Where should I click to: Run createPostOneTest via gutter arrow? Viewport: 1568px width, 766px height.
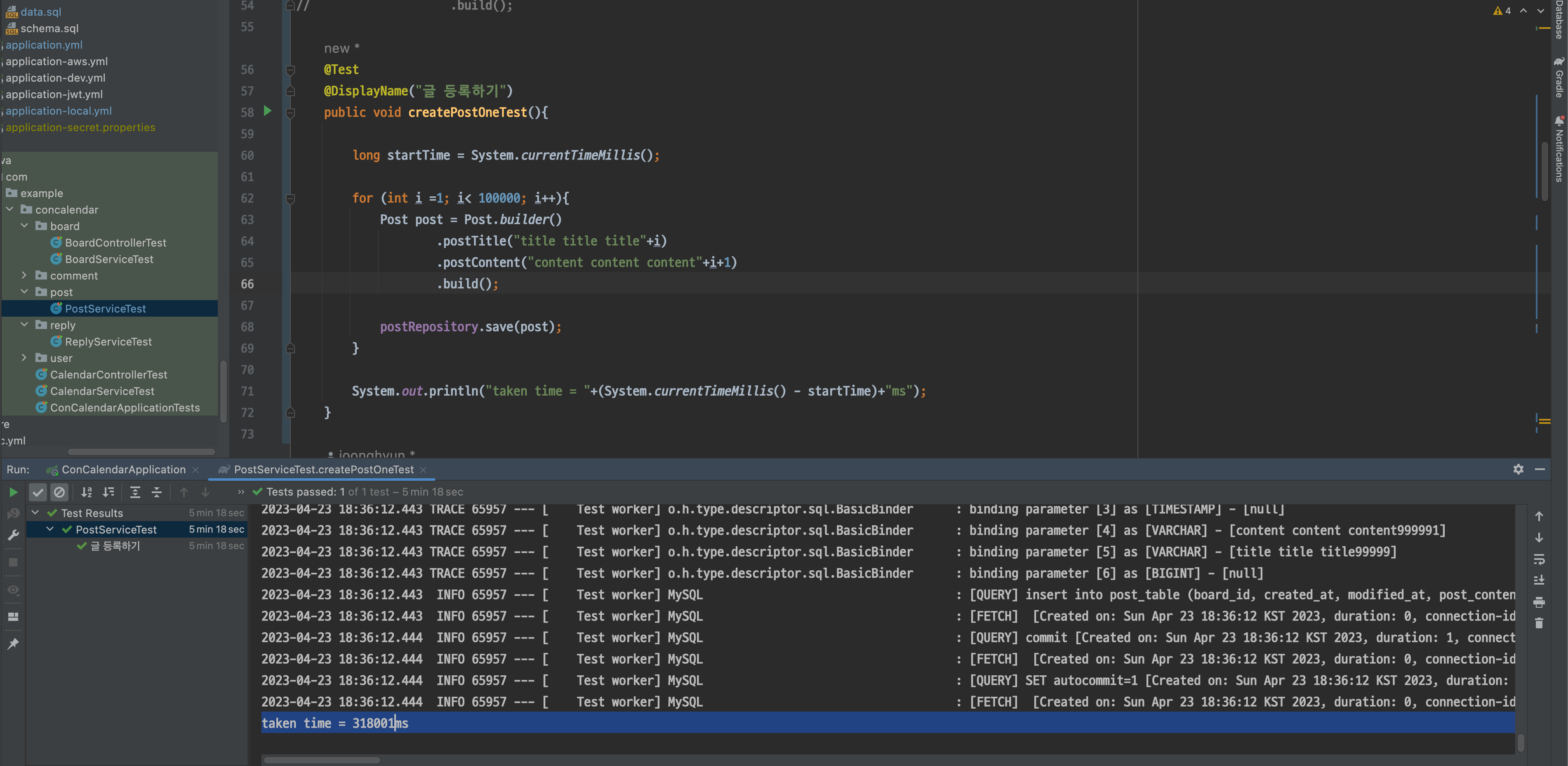point(267,111)
